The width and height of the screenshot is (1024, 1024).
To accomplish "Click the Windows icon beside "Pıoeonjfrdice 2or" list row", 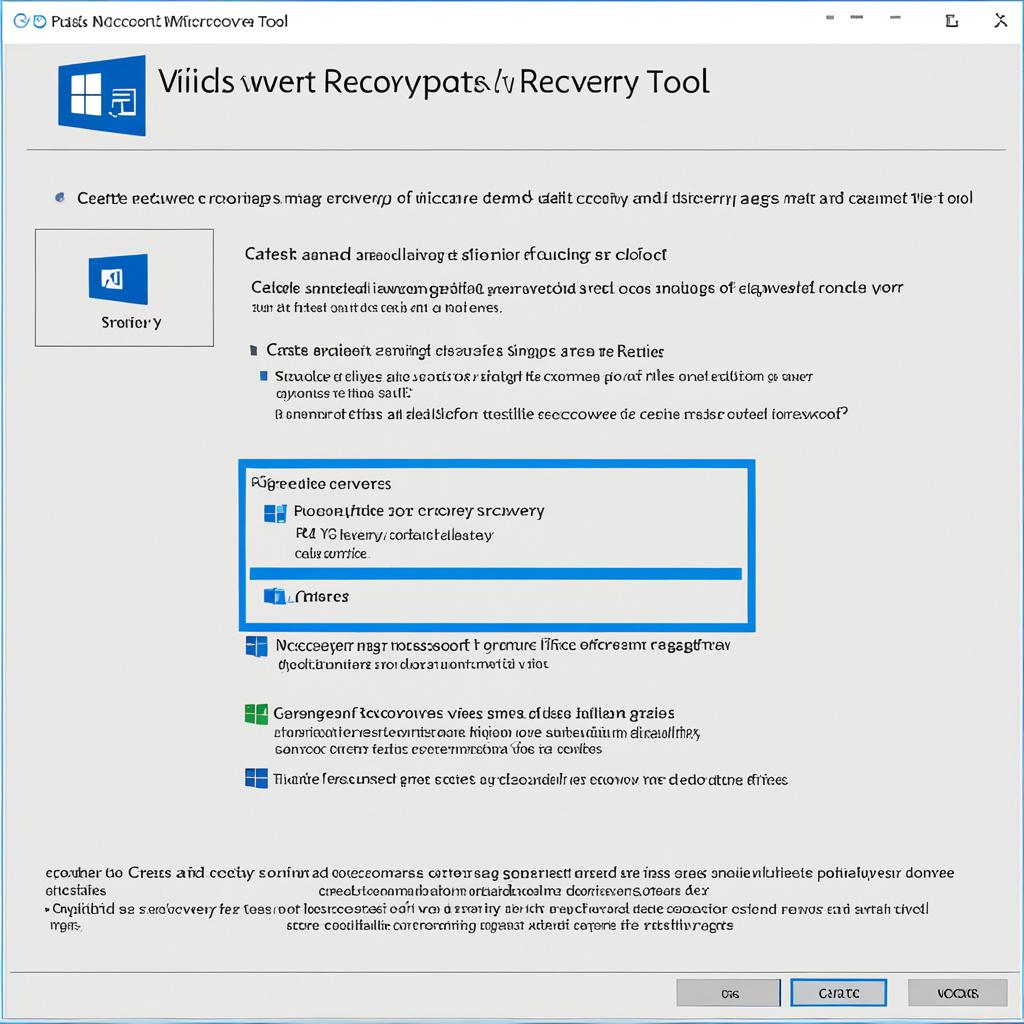I will [275, 513].
